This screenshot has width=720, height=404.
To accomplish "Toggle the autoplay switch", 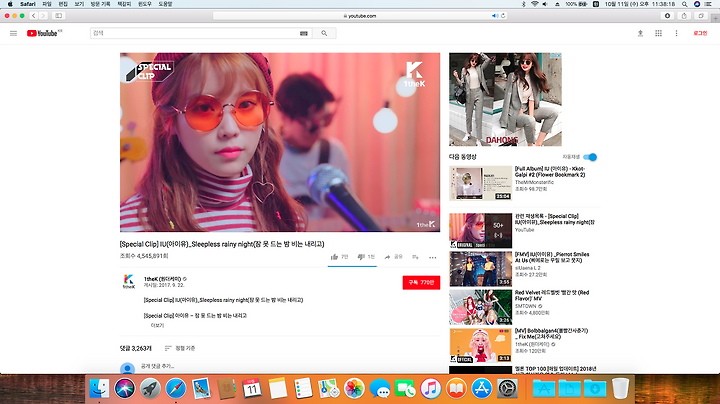I will click(x=590, y=157).
